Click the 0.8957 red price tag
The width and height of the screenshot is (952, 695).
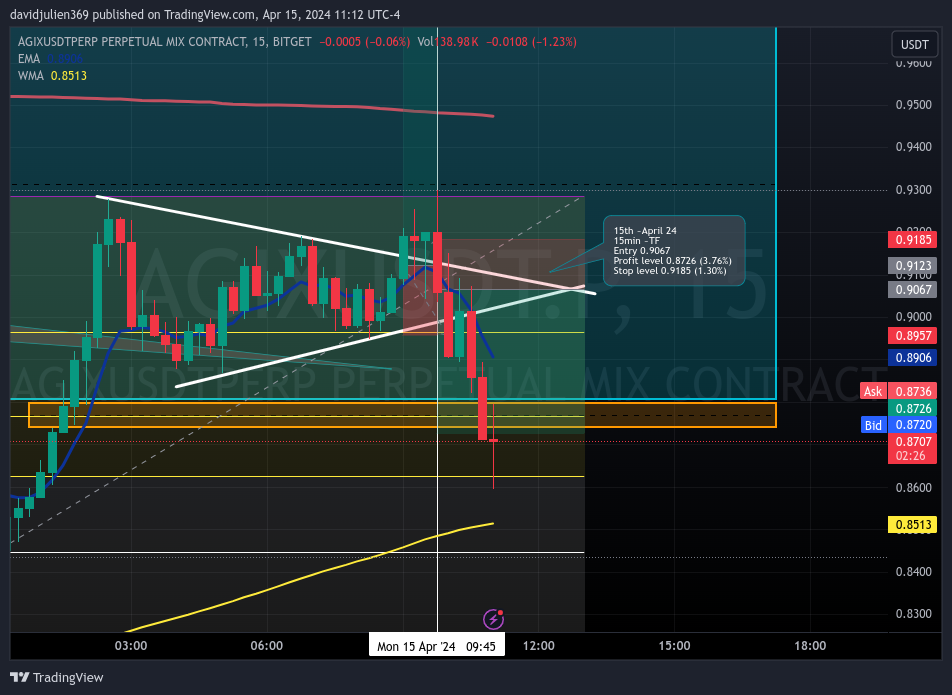click(x=913, y=336)
